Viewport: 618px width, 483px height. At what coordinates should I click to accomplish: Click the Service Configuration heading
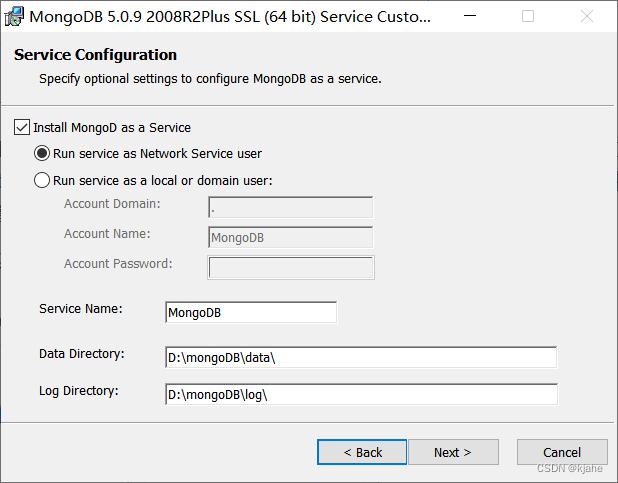[x=95, y=54]
